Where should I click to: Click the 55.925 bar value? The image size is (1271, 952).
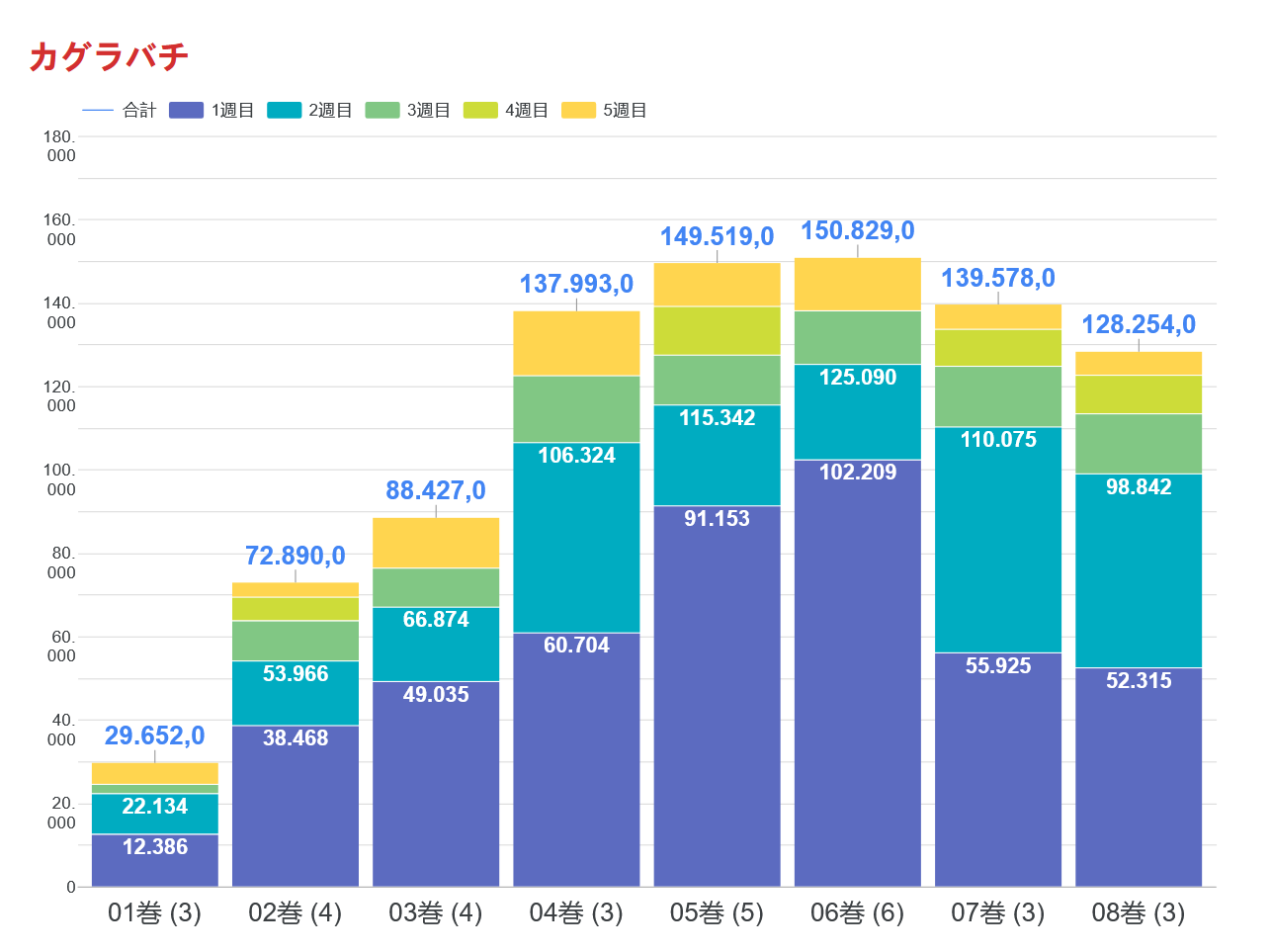tap(998, 665)
